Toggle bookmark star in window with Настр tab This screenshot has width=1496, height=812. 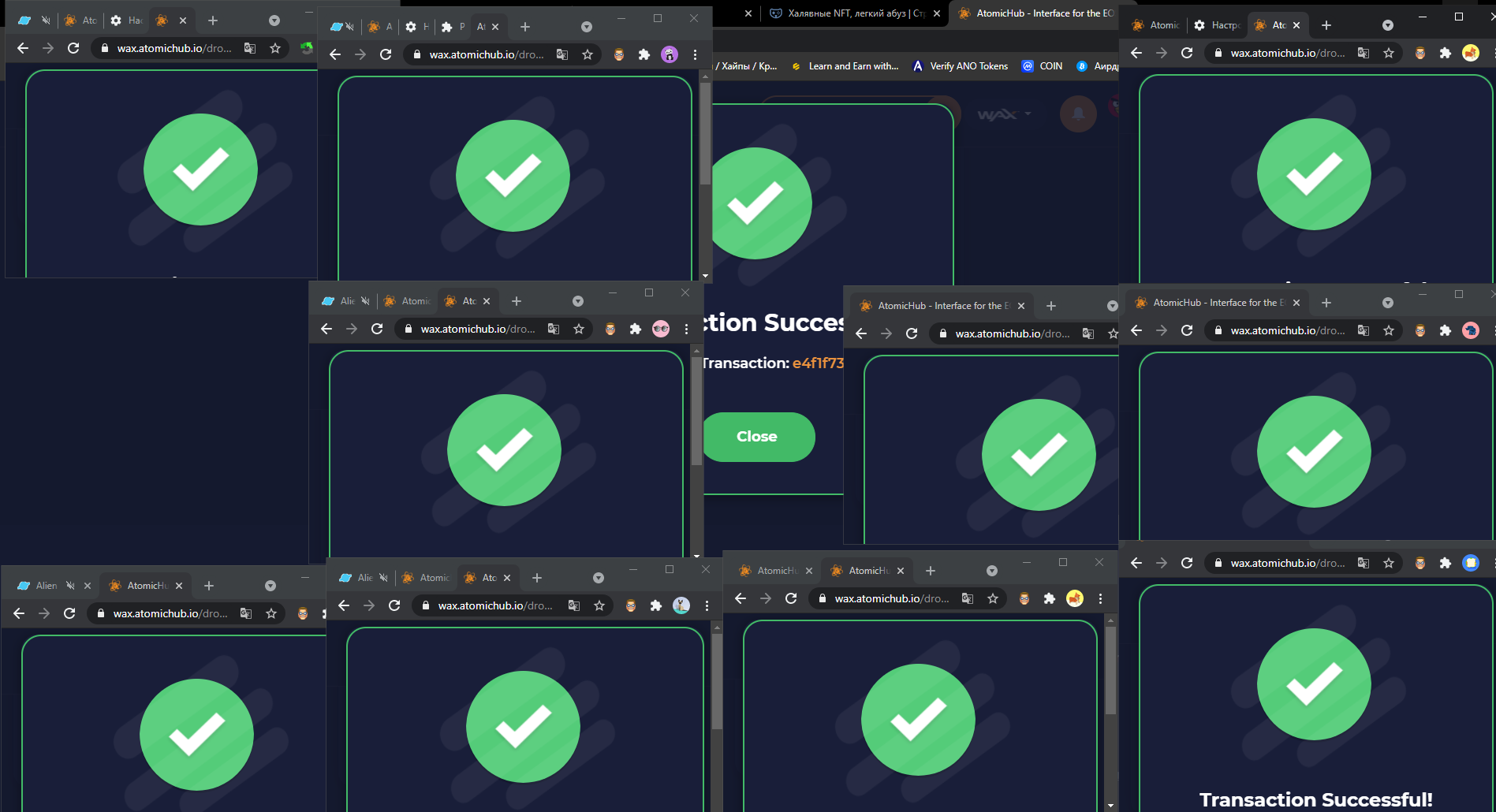(1389, 53)
